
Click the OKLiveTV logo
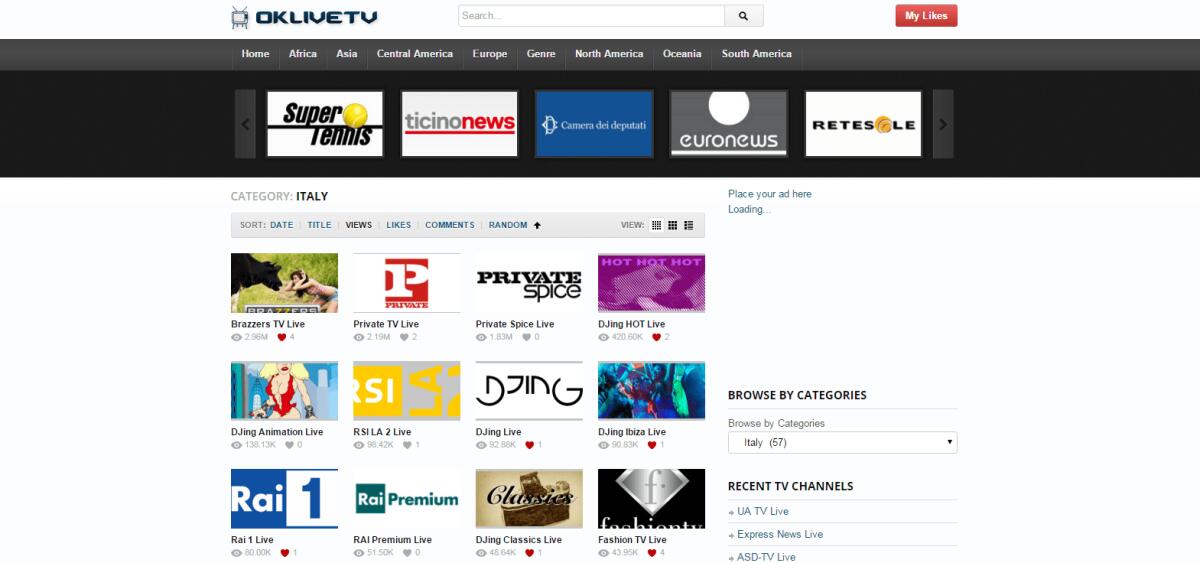(304, 17)
